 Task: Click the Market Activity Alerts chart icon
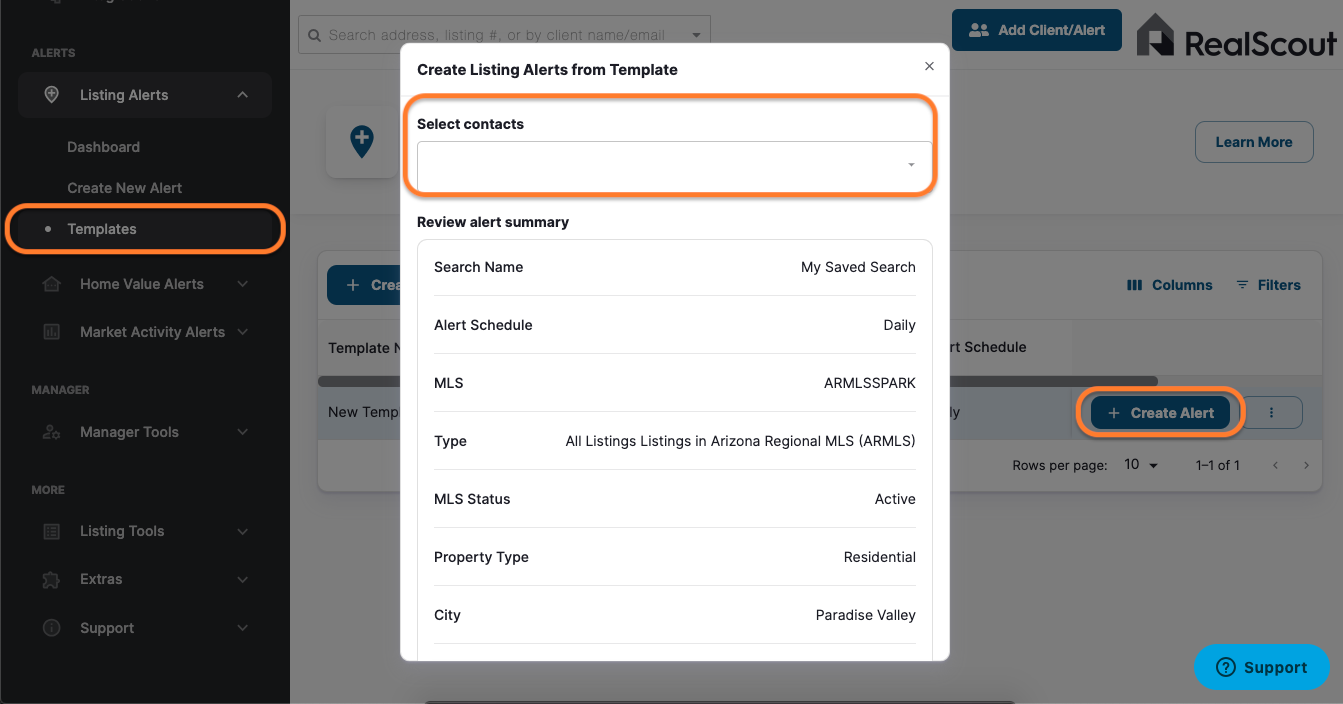tap(52, 332)
